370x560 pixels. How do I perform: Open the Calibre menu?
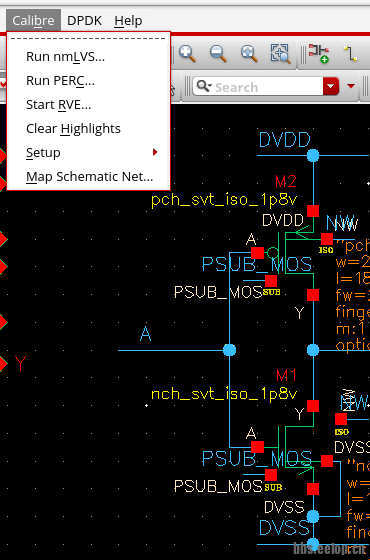pyautogui.click(x=33, y=21)
